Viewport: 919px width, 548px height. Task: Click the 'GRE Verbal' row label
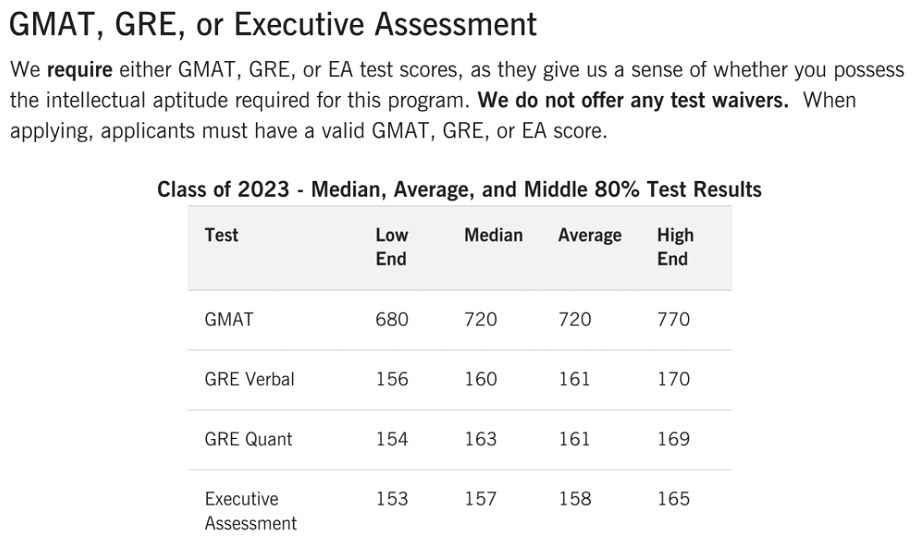coord(249,380)
